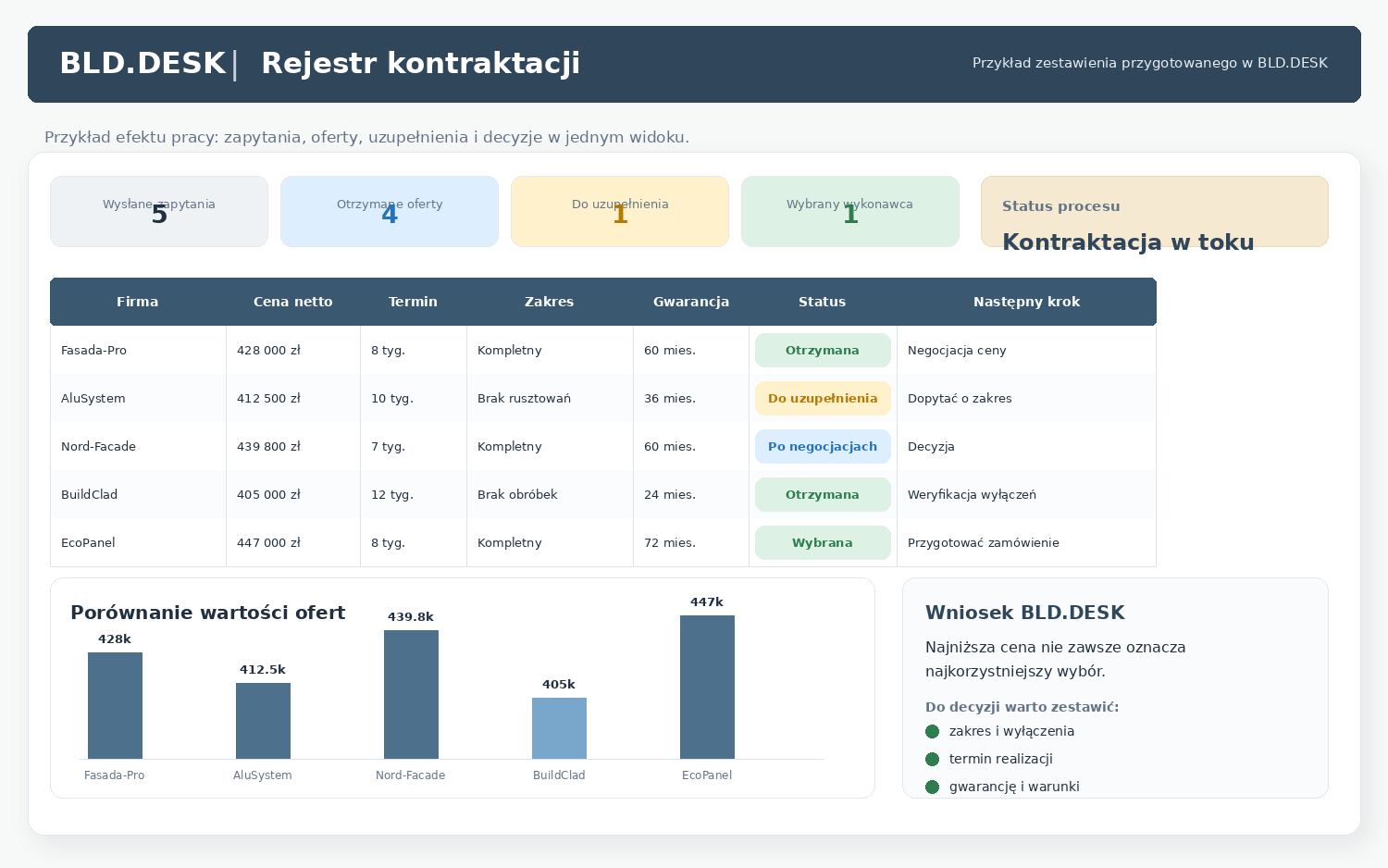The image size is (1388, 868).
Task: Select the BuildClad company cell in the table
Action: click(x=138, y=495)
